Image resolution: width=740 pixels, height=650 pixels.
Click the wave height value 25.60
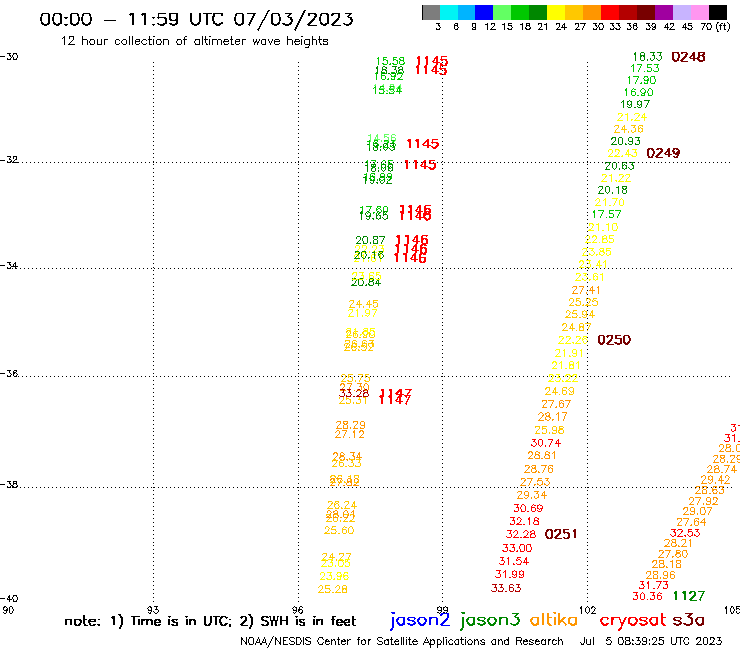[339, 531]
